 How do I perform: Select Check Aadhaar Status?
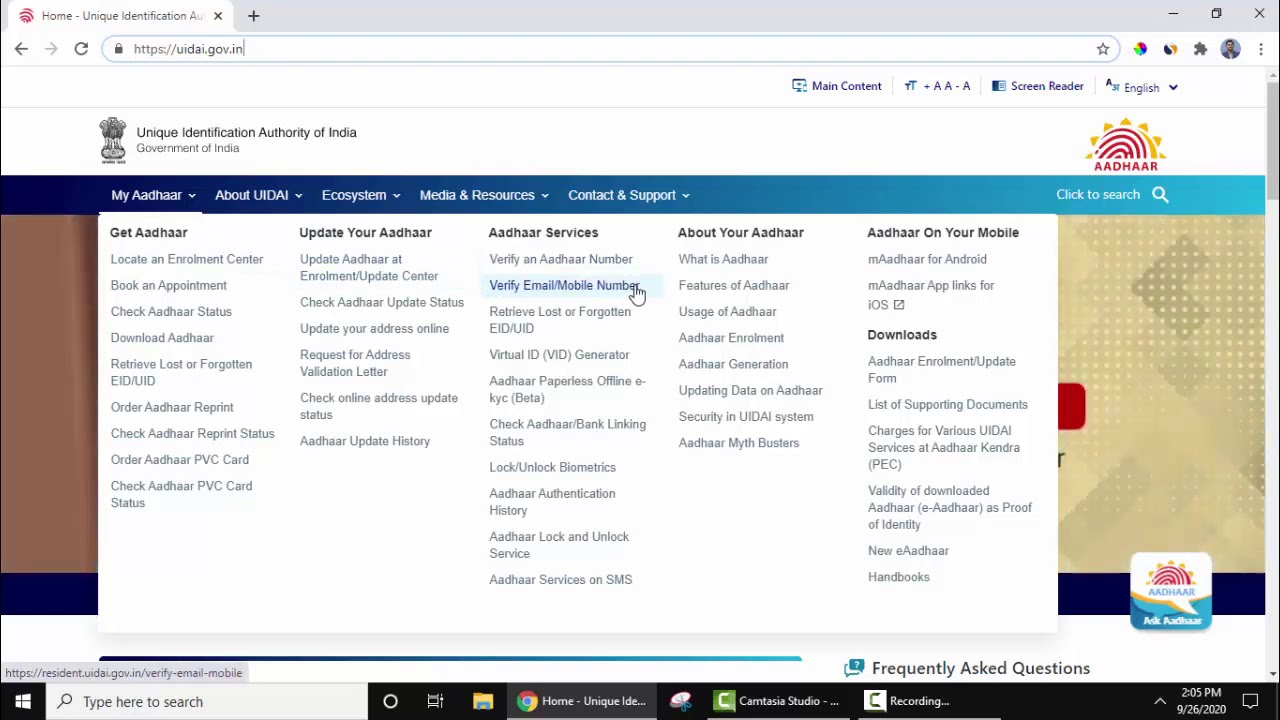171,311
